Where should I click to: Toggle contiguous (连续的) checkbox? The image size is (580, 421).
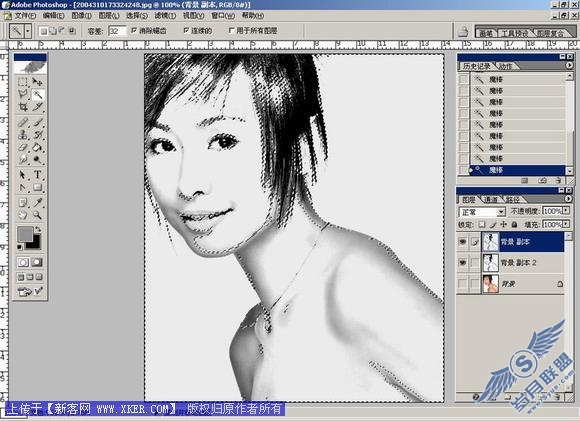click(x=186, y=30)
